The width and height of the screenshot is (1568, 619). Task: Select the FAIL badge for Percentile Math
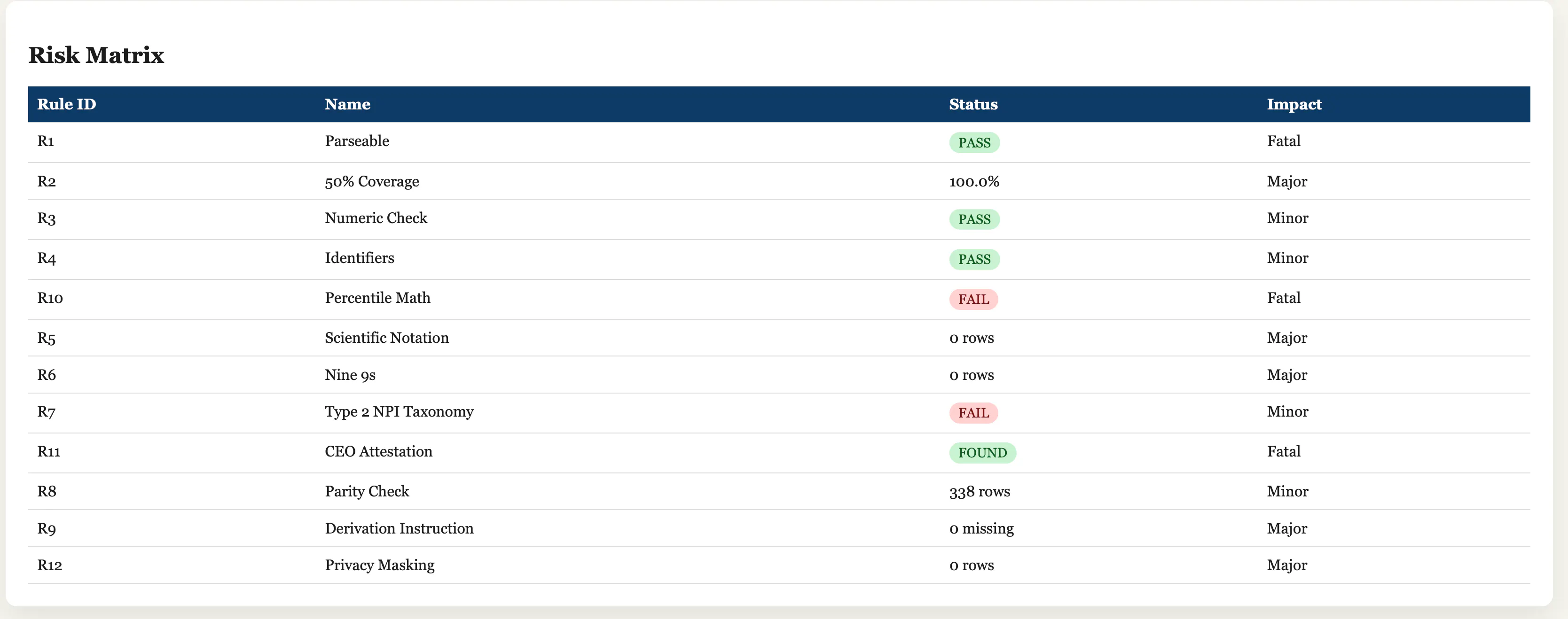pos(973,299)
